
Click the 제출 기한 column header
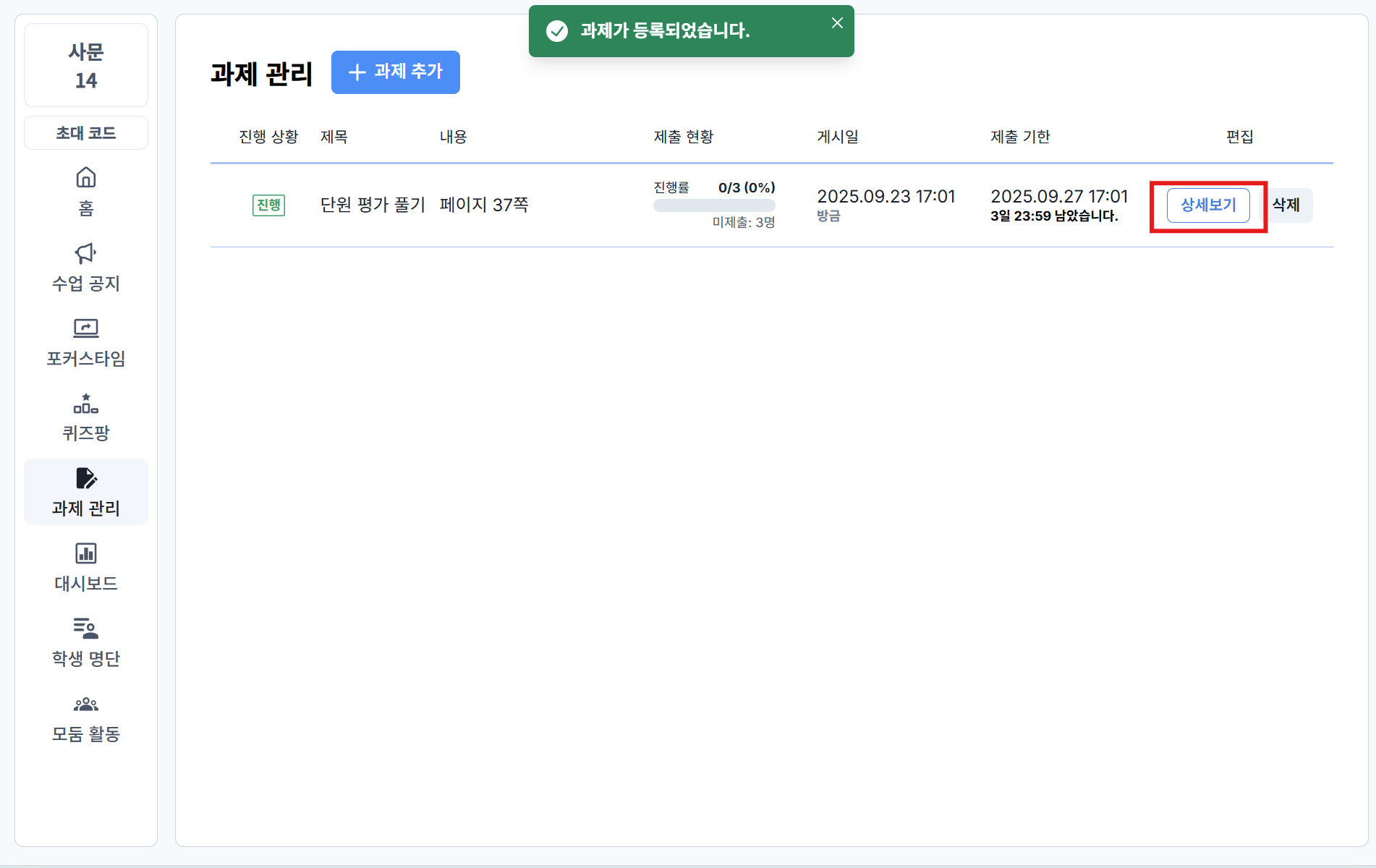coord(1020,137)
